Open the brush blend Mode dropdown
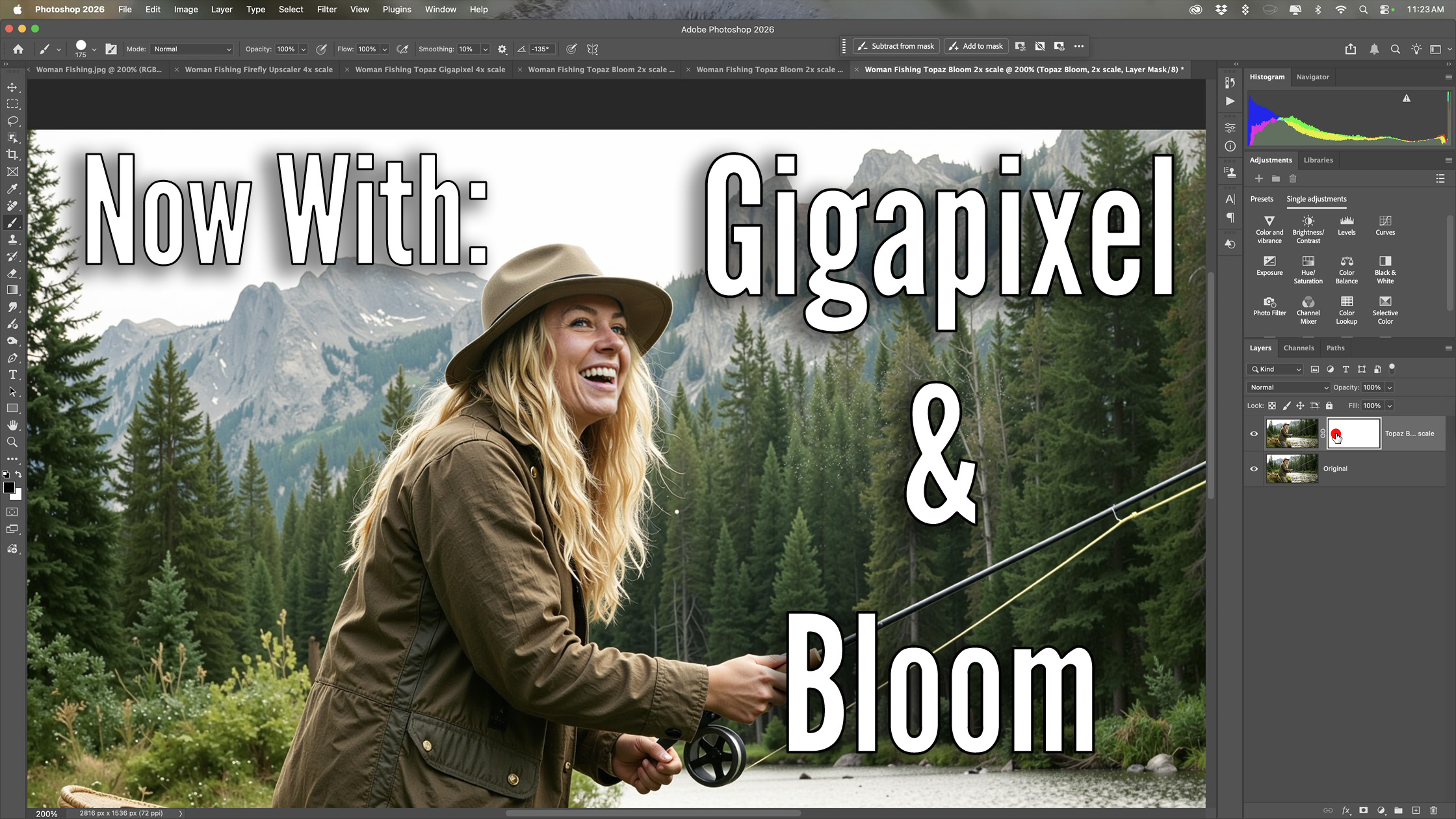Screen dimensions: 1456x819 tap(192, 49)
